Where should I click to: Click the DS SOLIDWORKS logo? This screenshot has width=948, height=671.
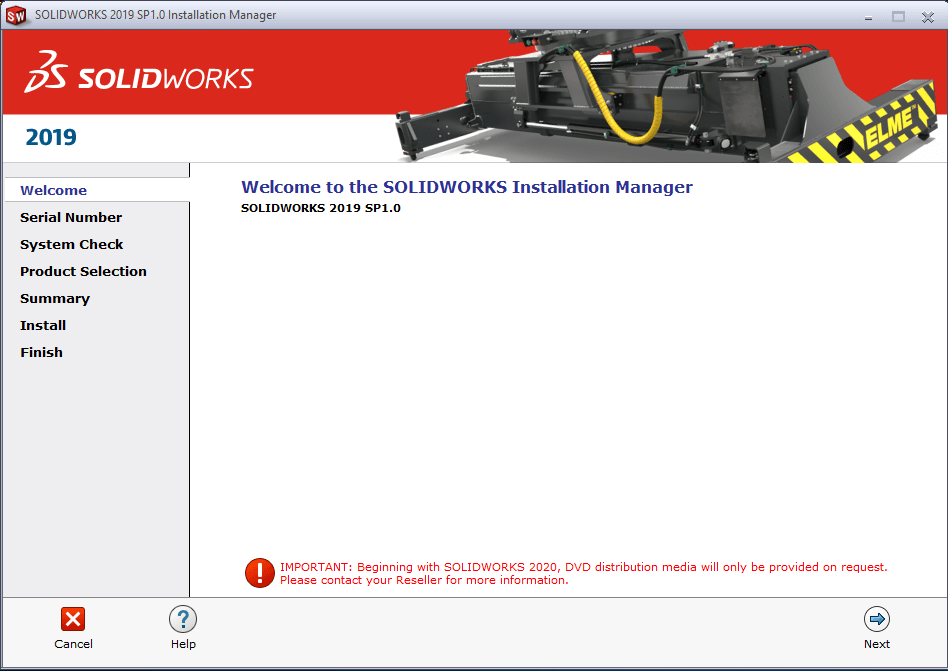138,72
